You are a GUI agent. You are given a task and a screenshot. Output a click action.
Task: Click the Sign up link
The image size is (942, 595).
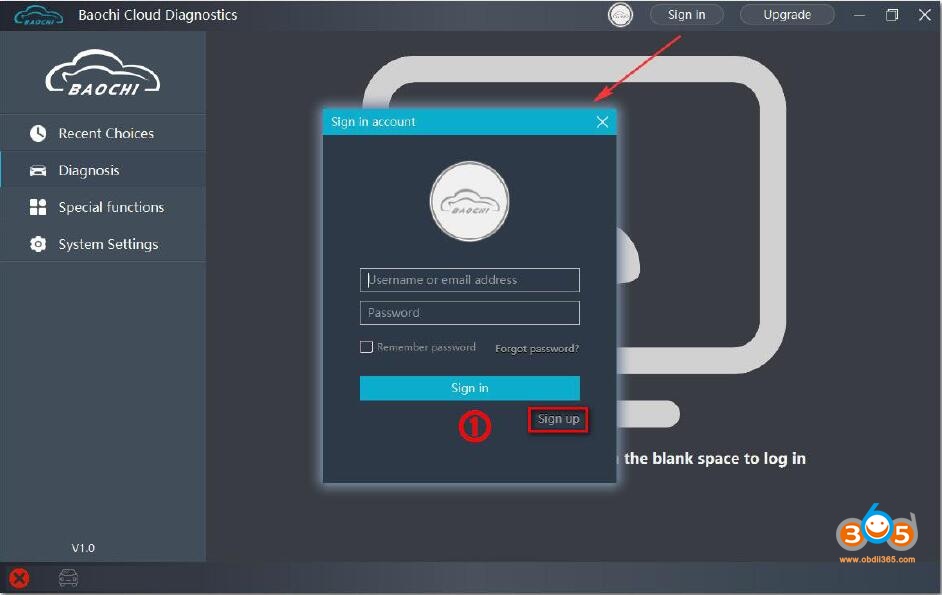click(558, 419)
